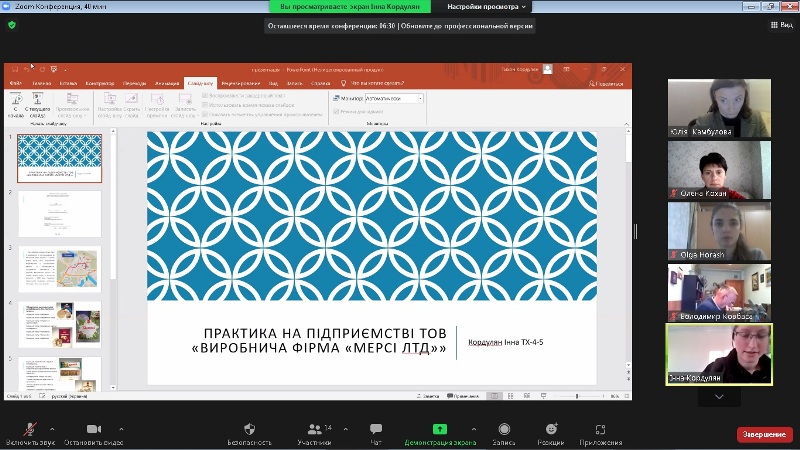Image resolution: width=800 pixels, height=450 pixels.
Task: Click green Демонстрация экрана share icon
Action: click(x=440, y=429)
